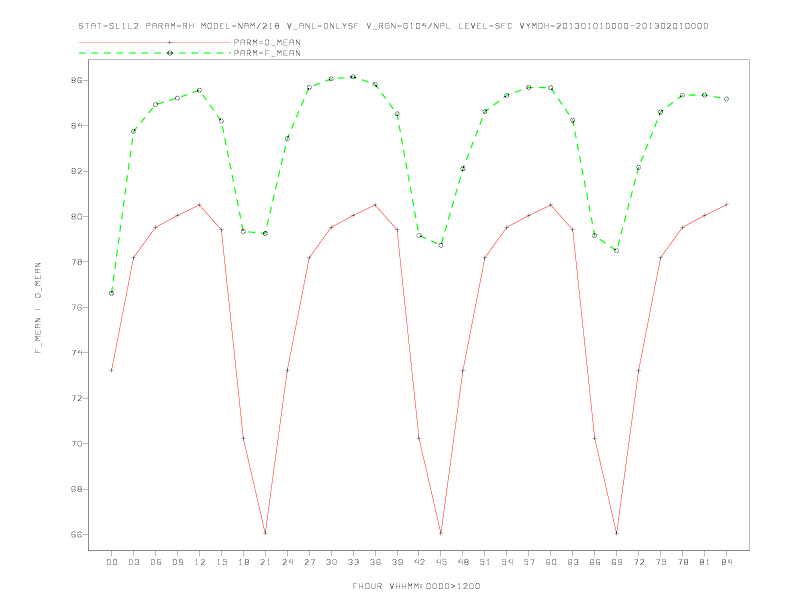792x612 pixels.
Task: Click x-axis tick label 69
Action: (617, 562)
